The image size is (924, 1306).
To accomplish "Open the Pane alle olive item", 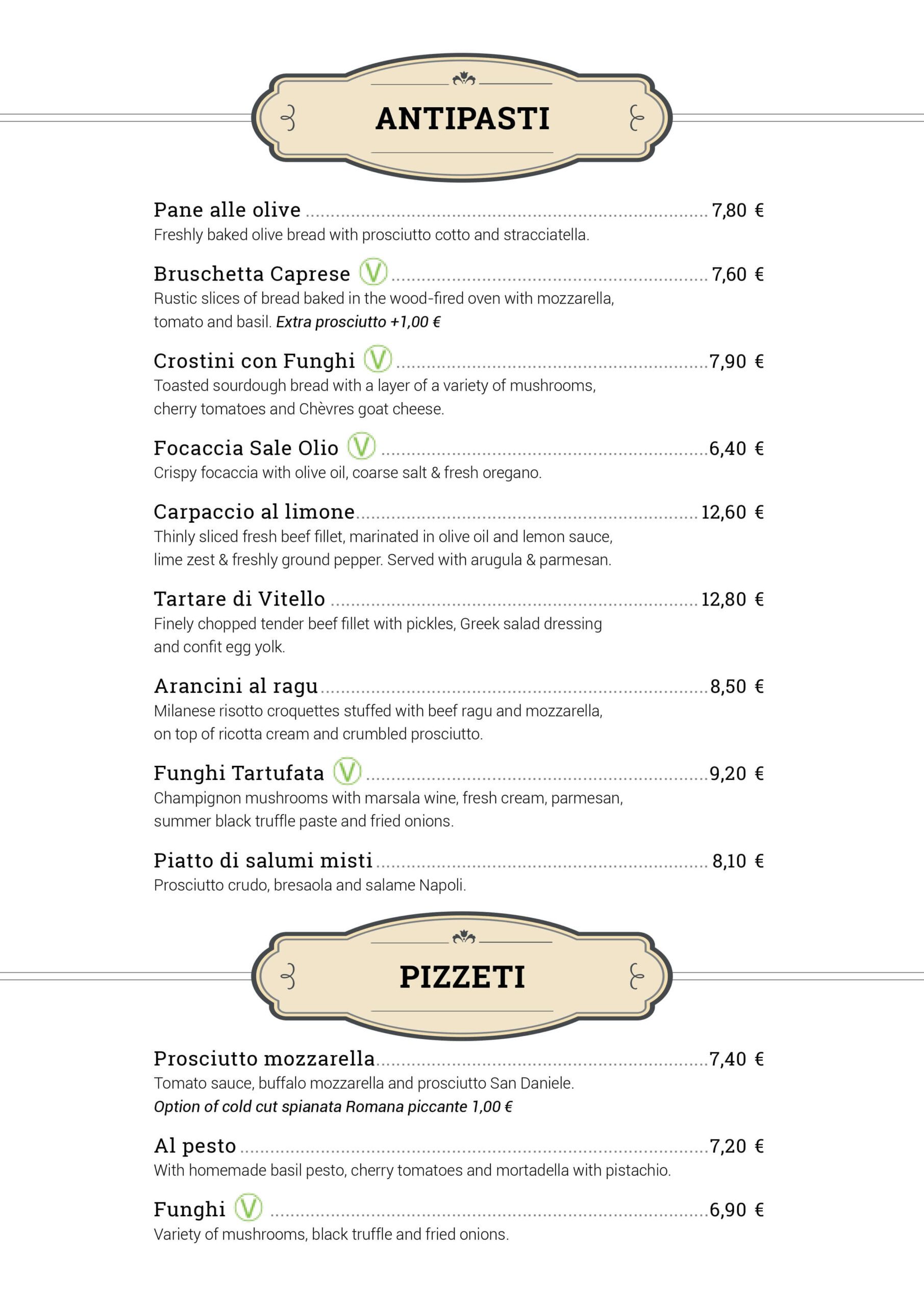I will pyautogui.click(x=227, y=210).
